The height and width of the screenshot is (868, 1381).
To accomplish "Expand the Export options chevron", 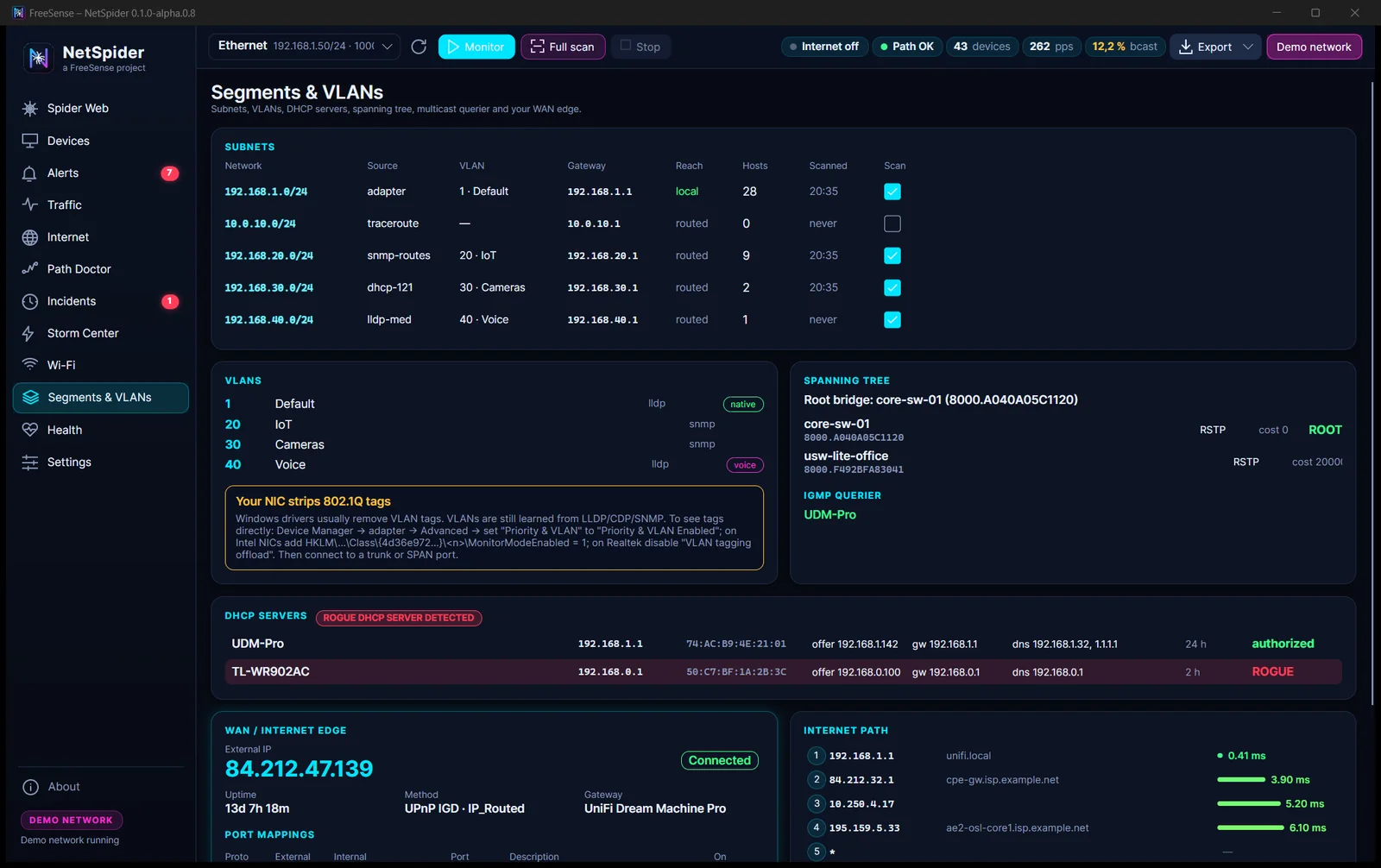I will [1248, 47].
